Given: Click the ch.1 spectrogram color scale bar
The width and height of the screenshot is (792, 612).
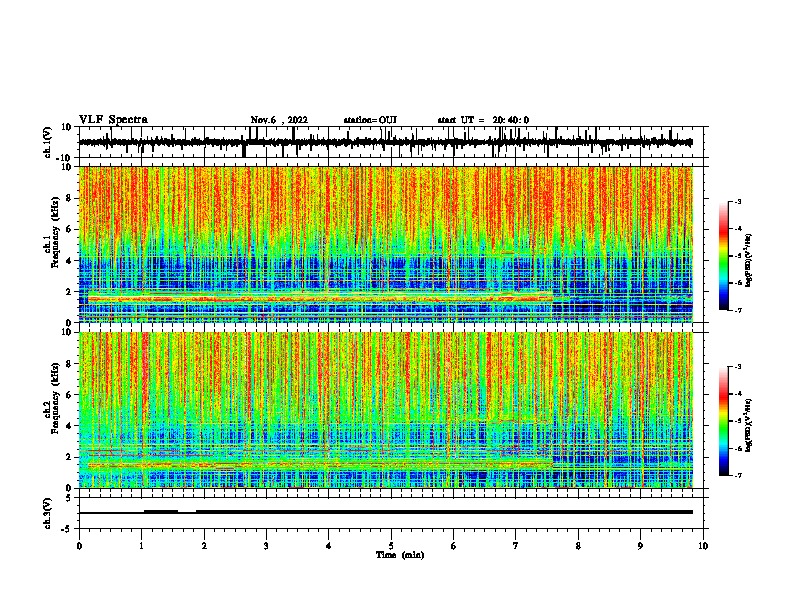Looking at the screenshot, I should [x=723, y=256].
